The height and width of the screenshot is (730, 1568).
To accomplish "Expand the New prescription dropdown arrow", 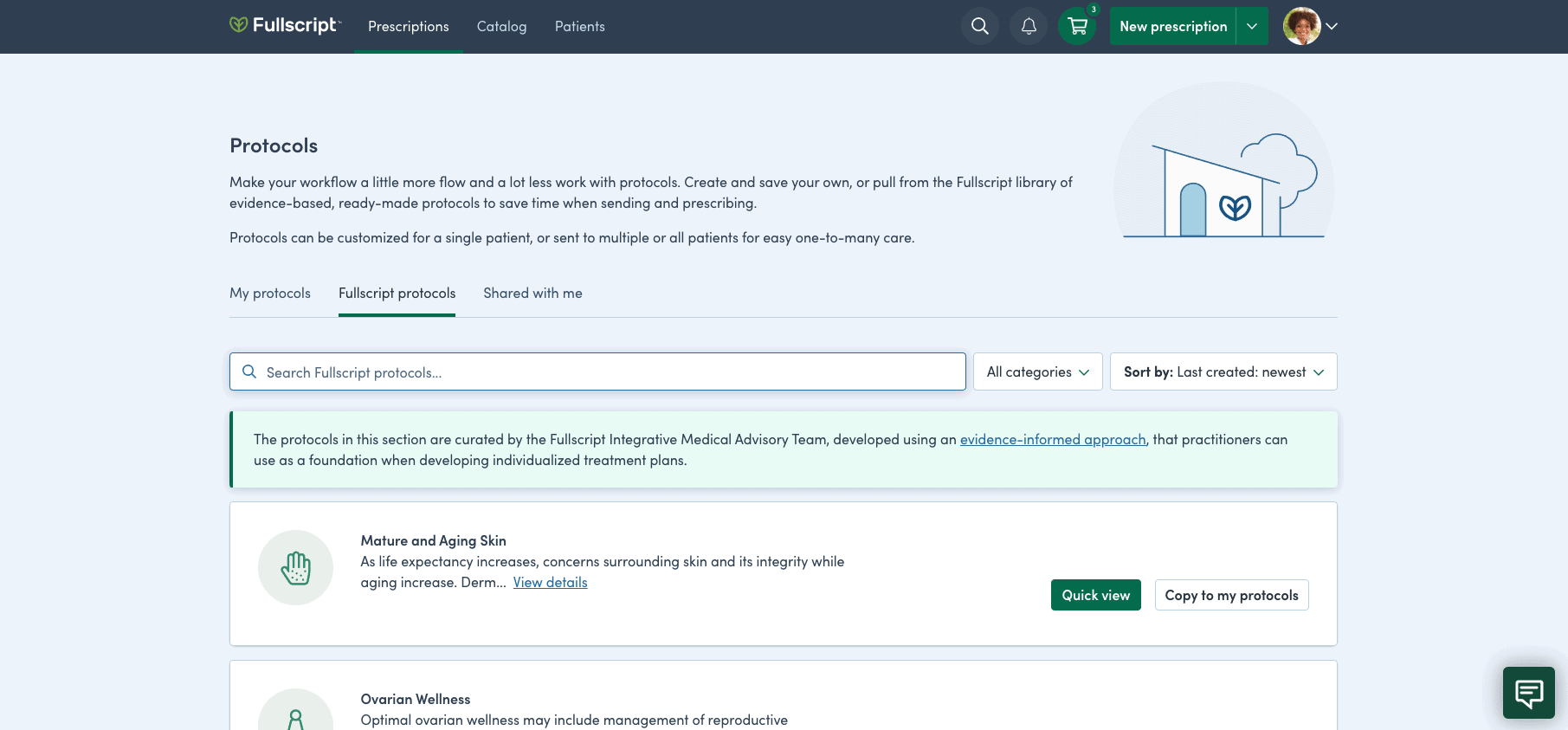I will [1252, 26].
